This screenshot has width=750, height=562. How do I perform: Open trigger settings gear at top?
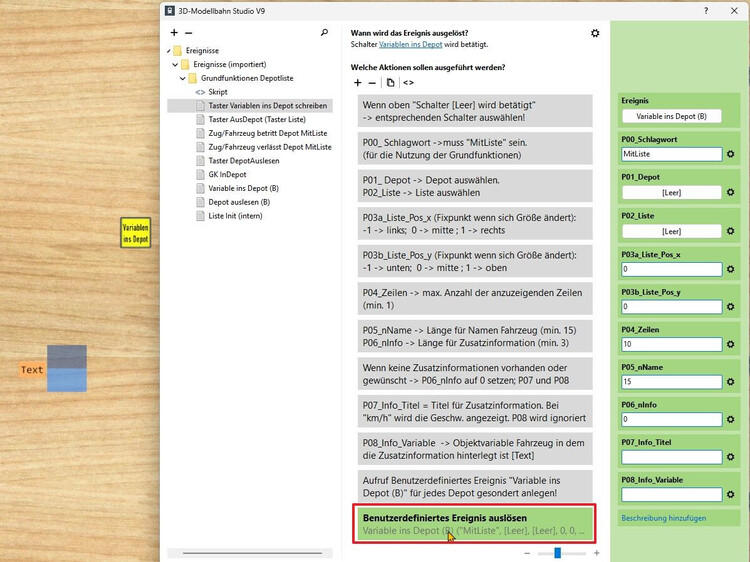595,33
